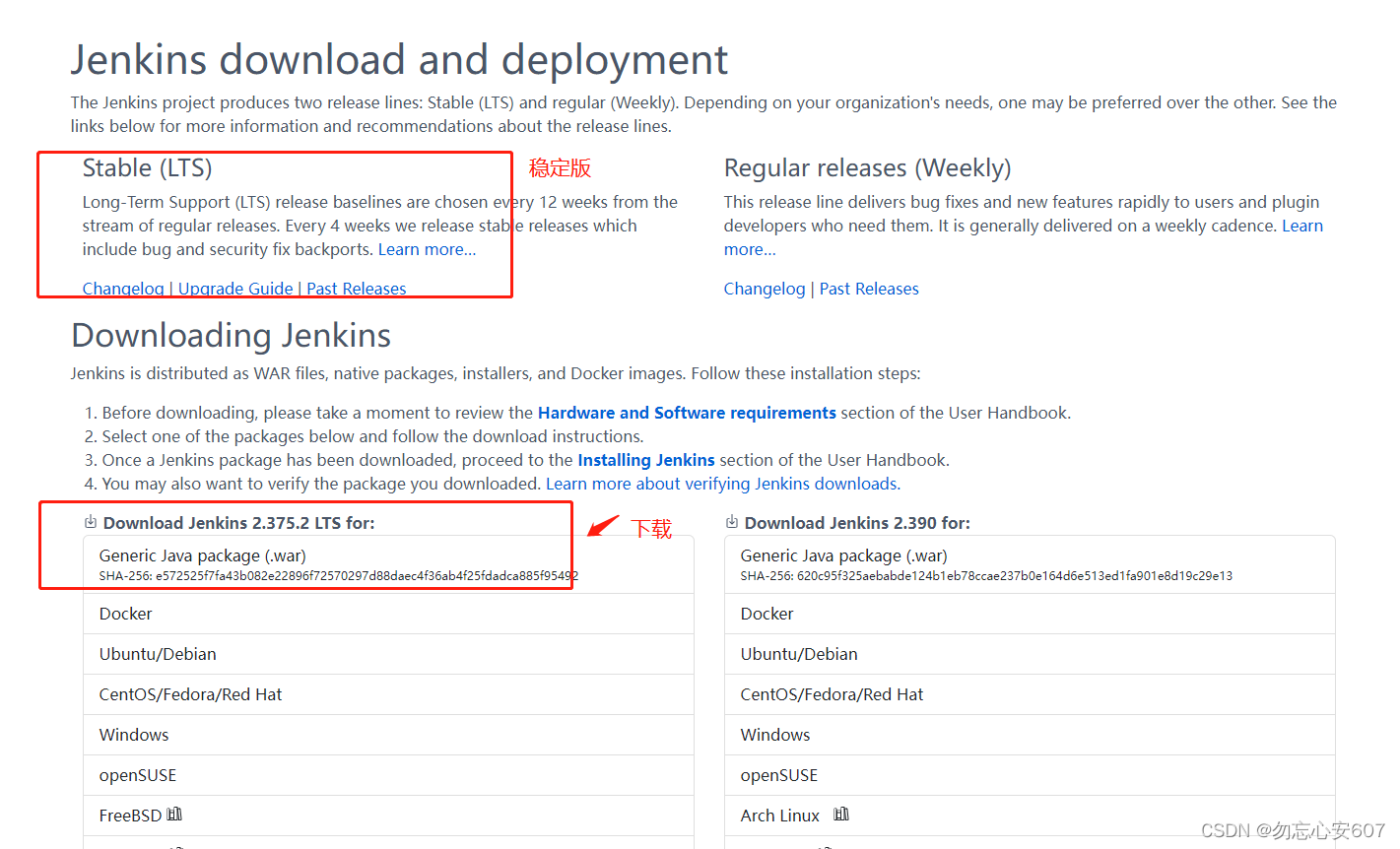This screenshot has height=849, width=1400.
Task: Open the Weekly Changelog link
Action: (765, 289)
